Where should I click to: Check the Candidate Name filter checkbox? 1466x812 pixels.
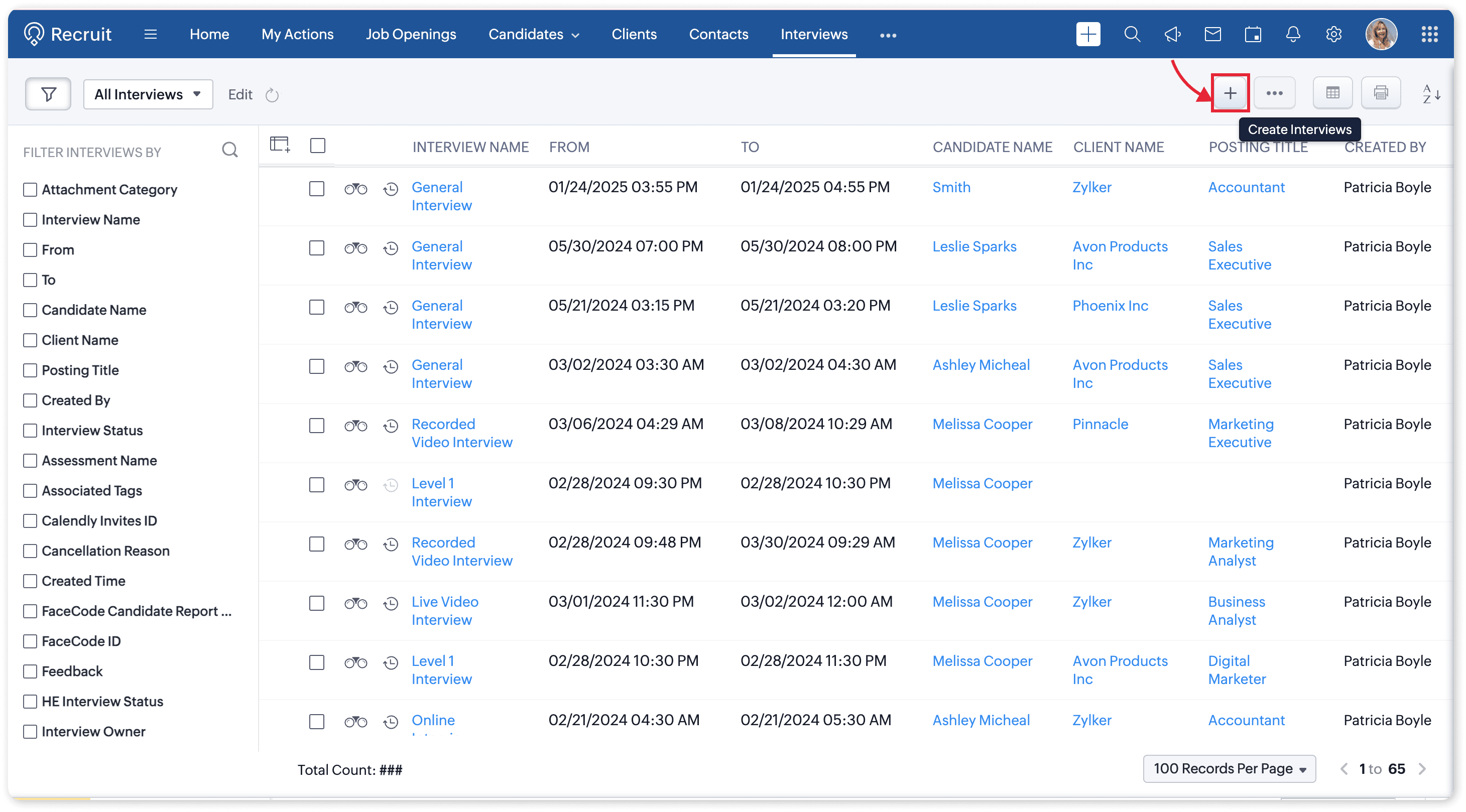pyautogui.click(x=30, y=310)
